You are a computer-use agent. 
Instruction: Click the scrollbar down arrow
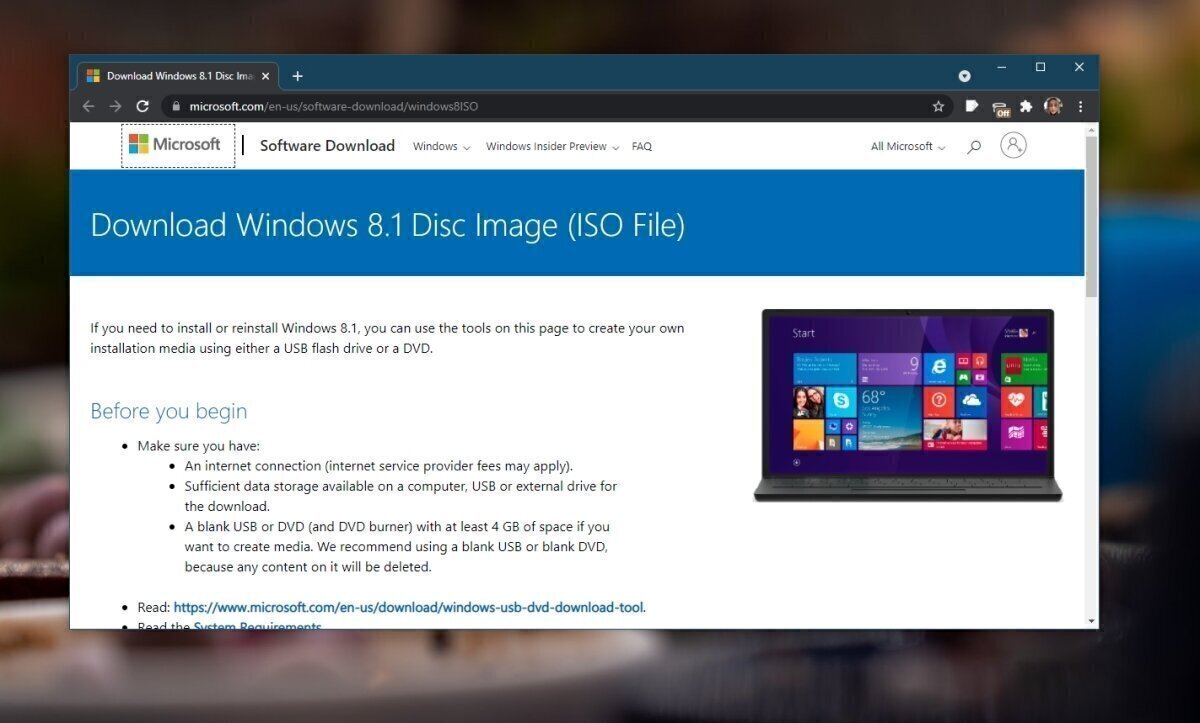(1089, 619)
